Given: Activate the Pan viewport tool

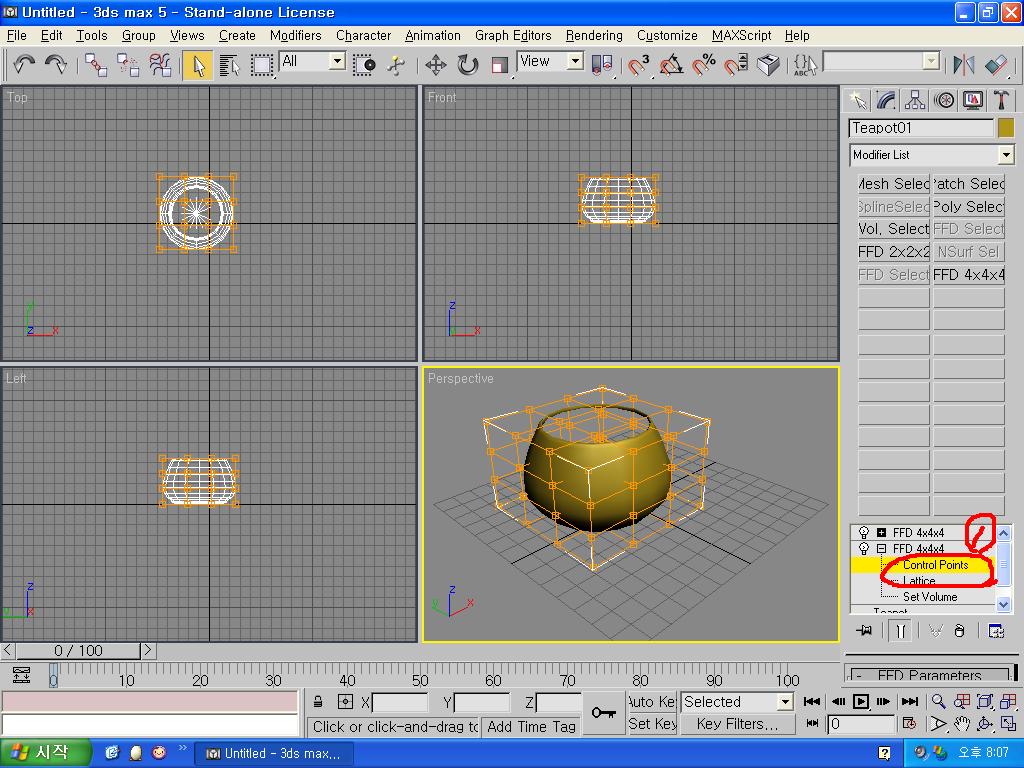Looking at the screenshot, I should pyautogui.click(x=961, y=724).
